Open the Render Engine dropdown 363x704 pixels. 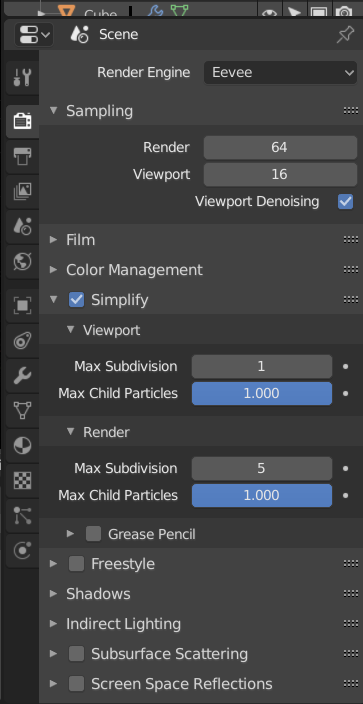coord(280,72)
